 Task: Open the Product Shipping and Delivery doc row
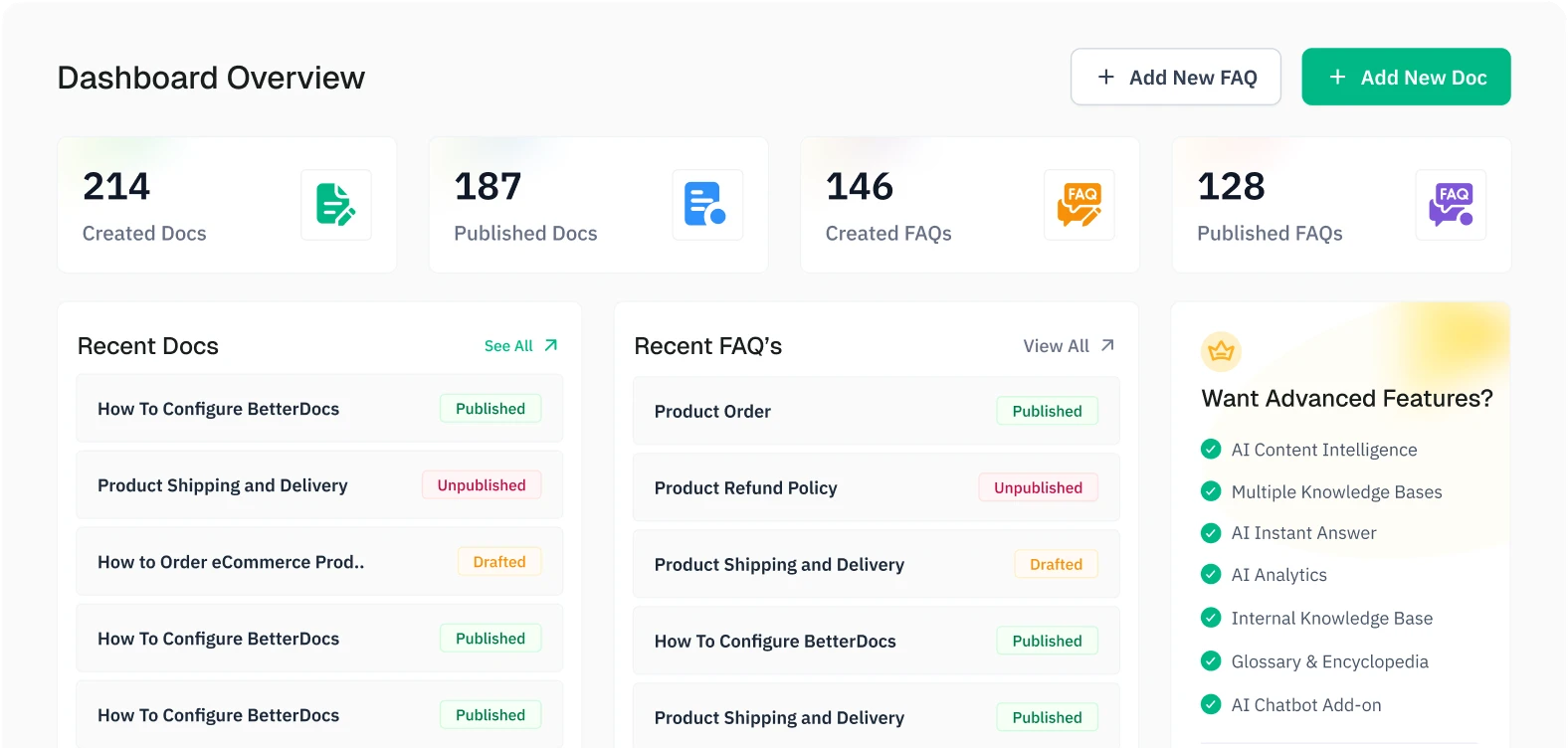tap(319, 485)
